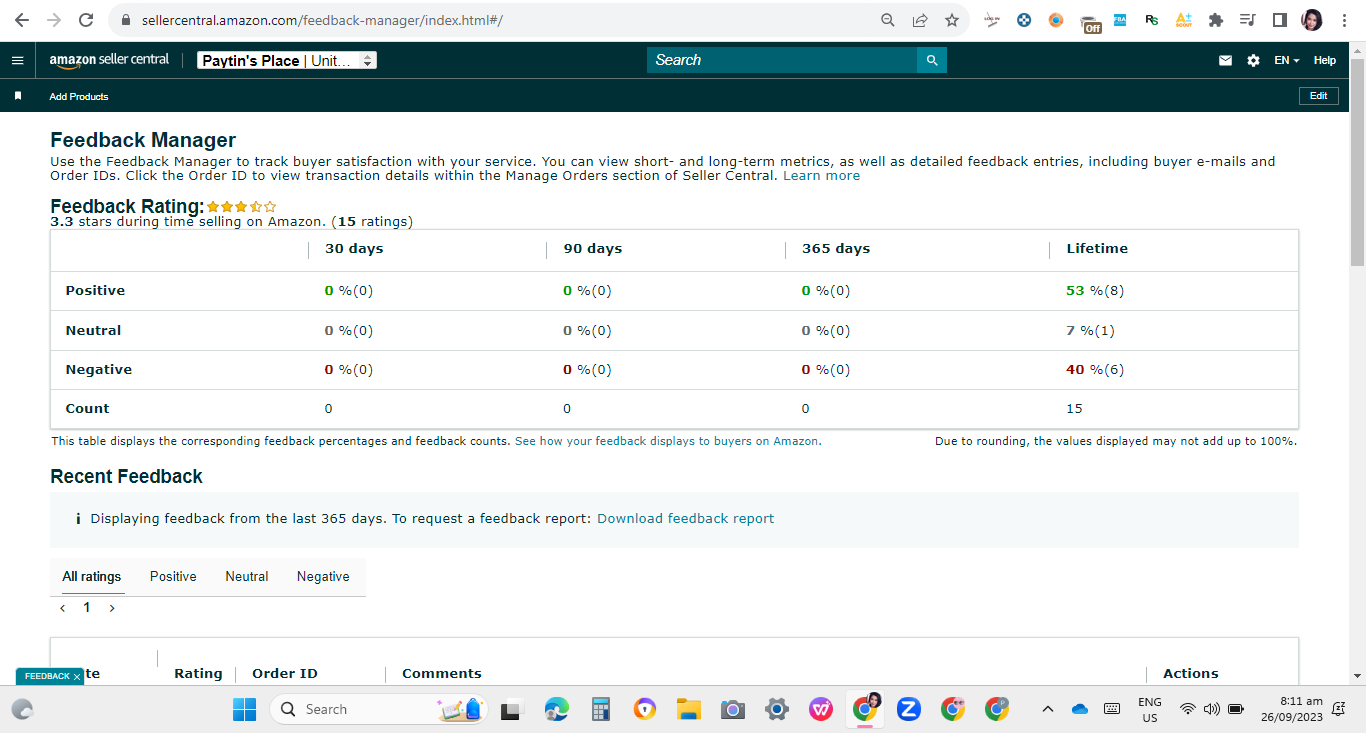Click the feedback star rating graphic

click(x=241, y=207)
